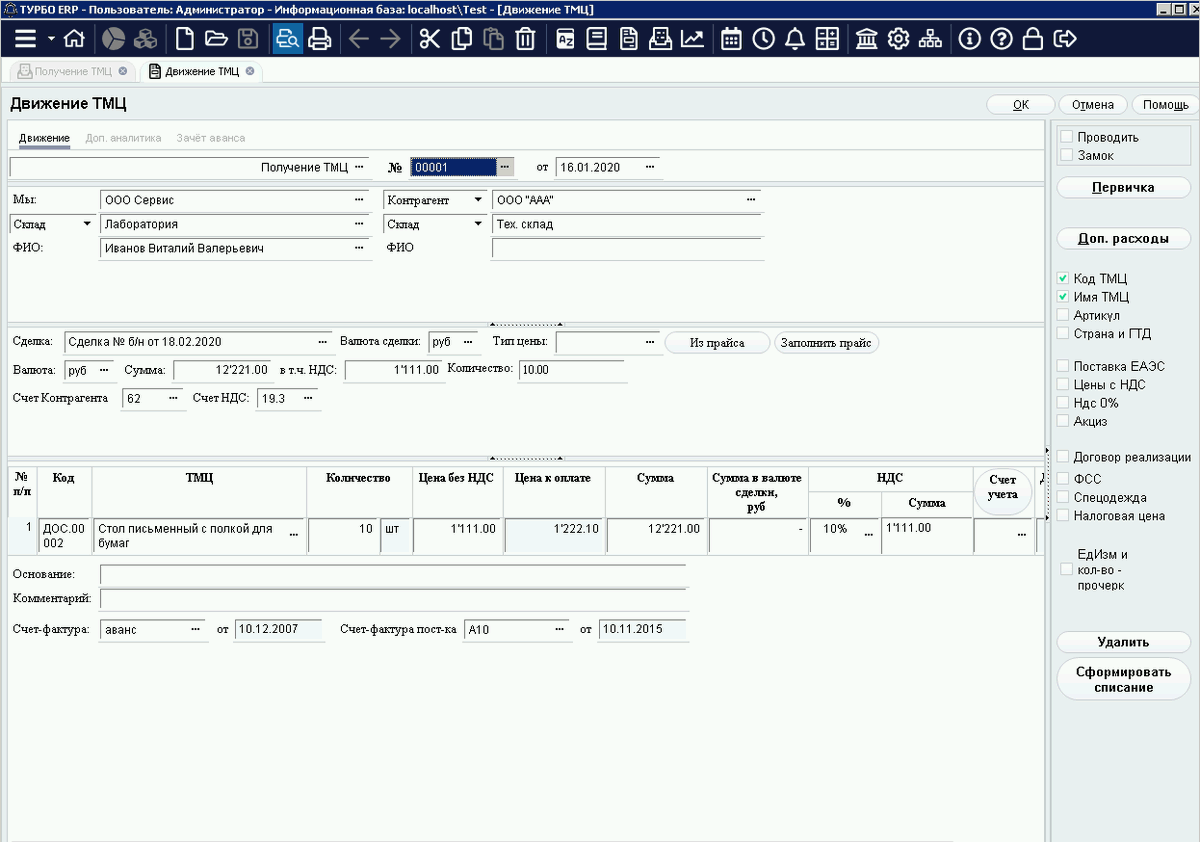Create a new document via toolbar
The image size is (1200, 842).
coord(184,39)
